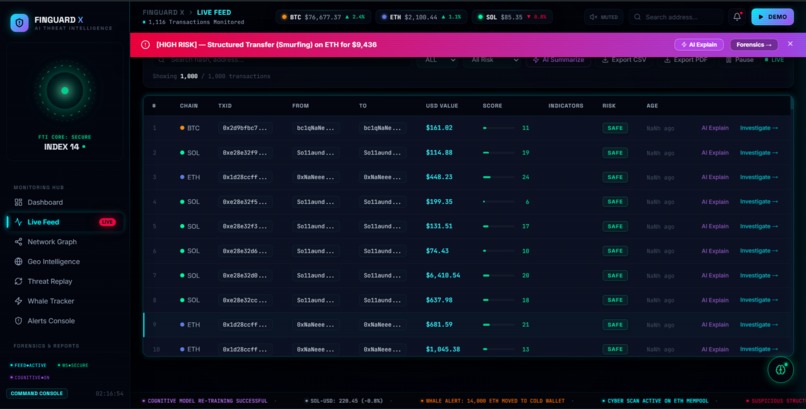The image size is (806, 409).
Task: Open the notifications bell
Action: [x=737, y=17]
